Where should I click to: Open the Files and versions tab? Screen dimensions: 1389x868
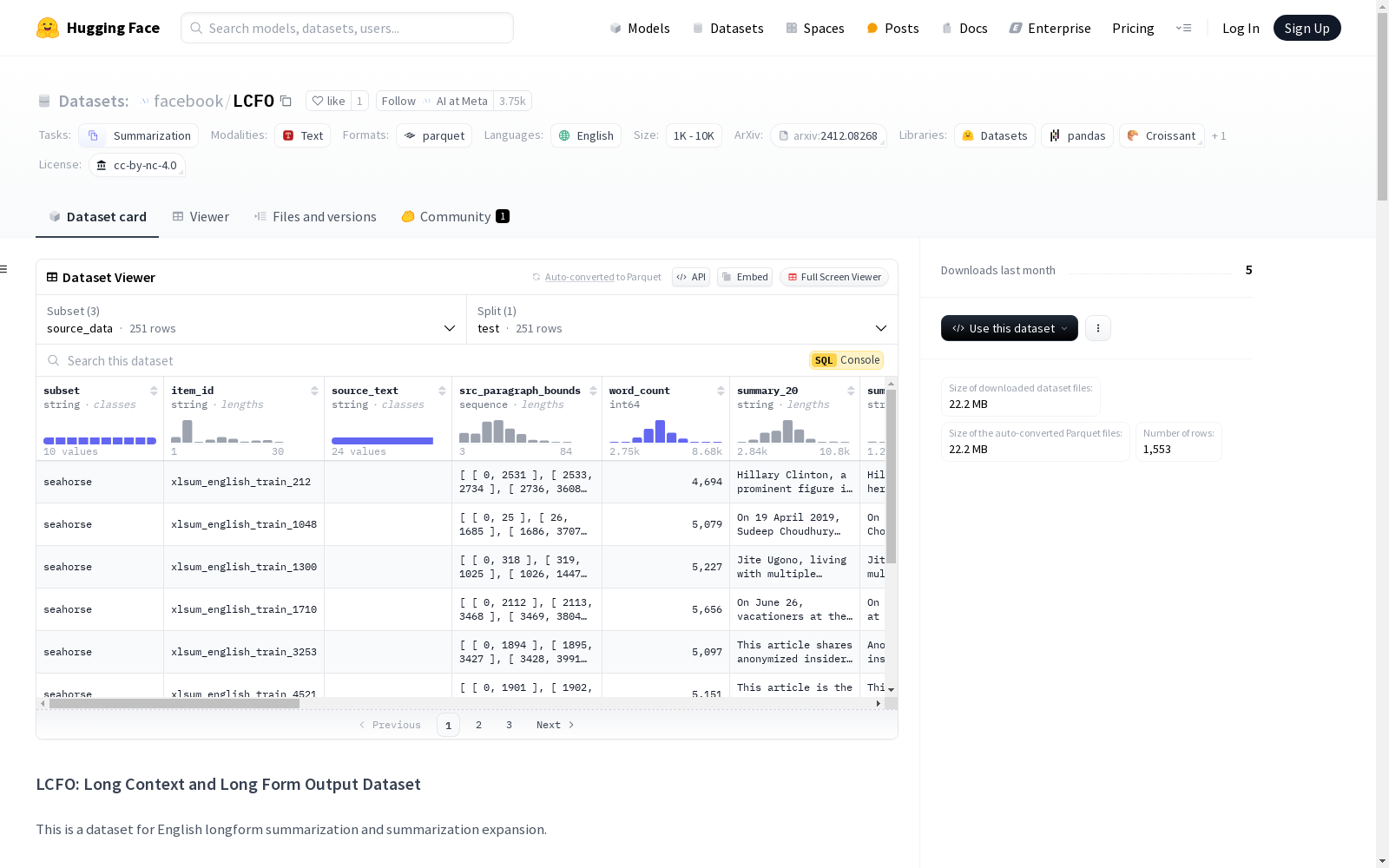[x=315, y=217]
